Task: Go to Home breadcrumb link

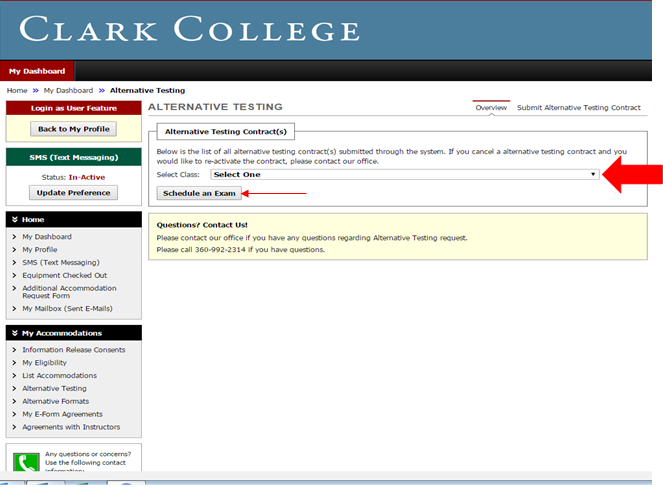Action: coord(17,90)
